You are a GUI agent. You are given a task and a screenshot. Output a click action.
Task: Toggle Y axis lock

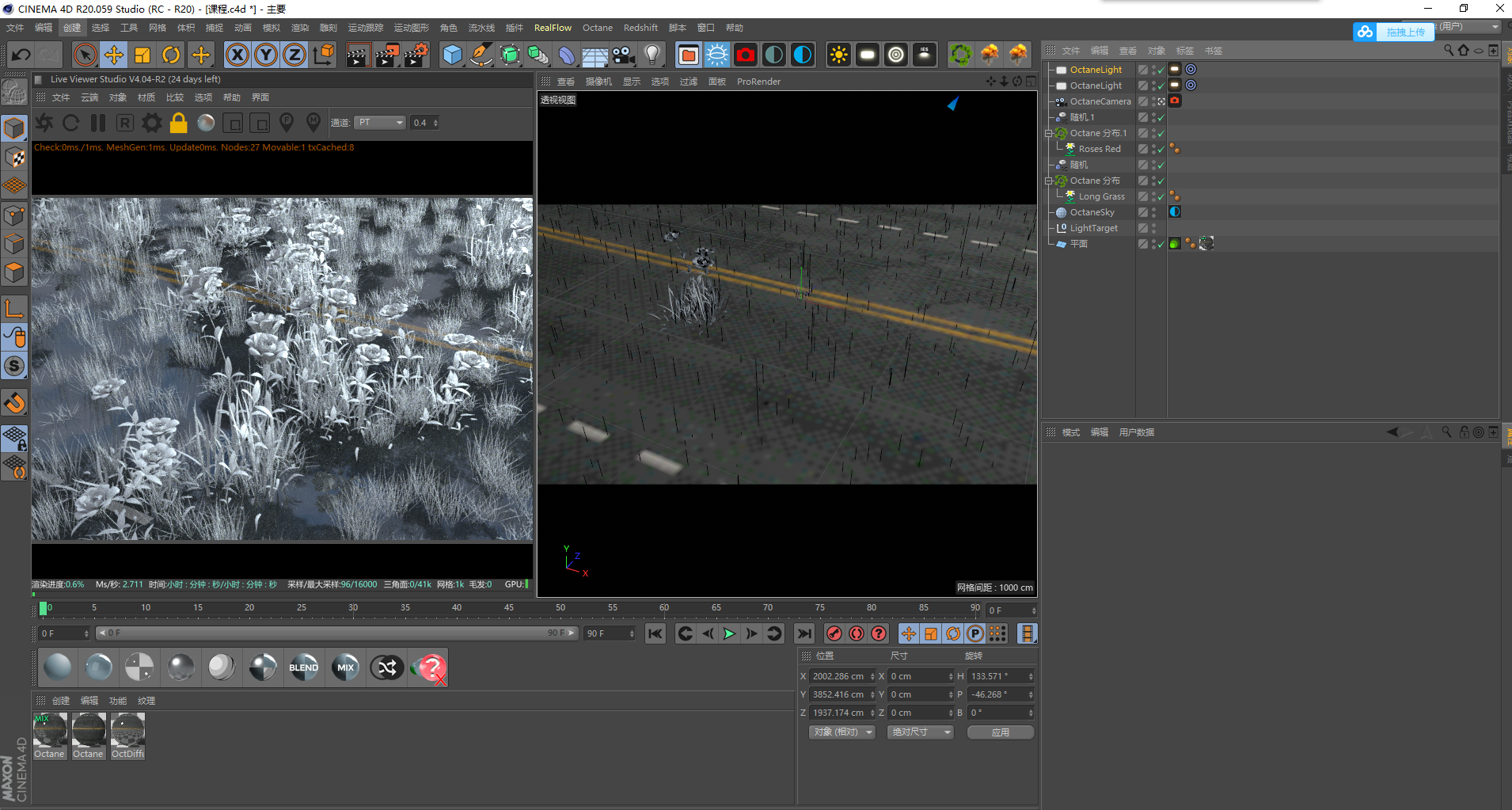point(266,55)
